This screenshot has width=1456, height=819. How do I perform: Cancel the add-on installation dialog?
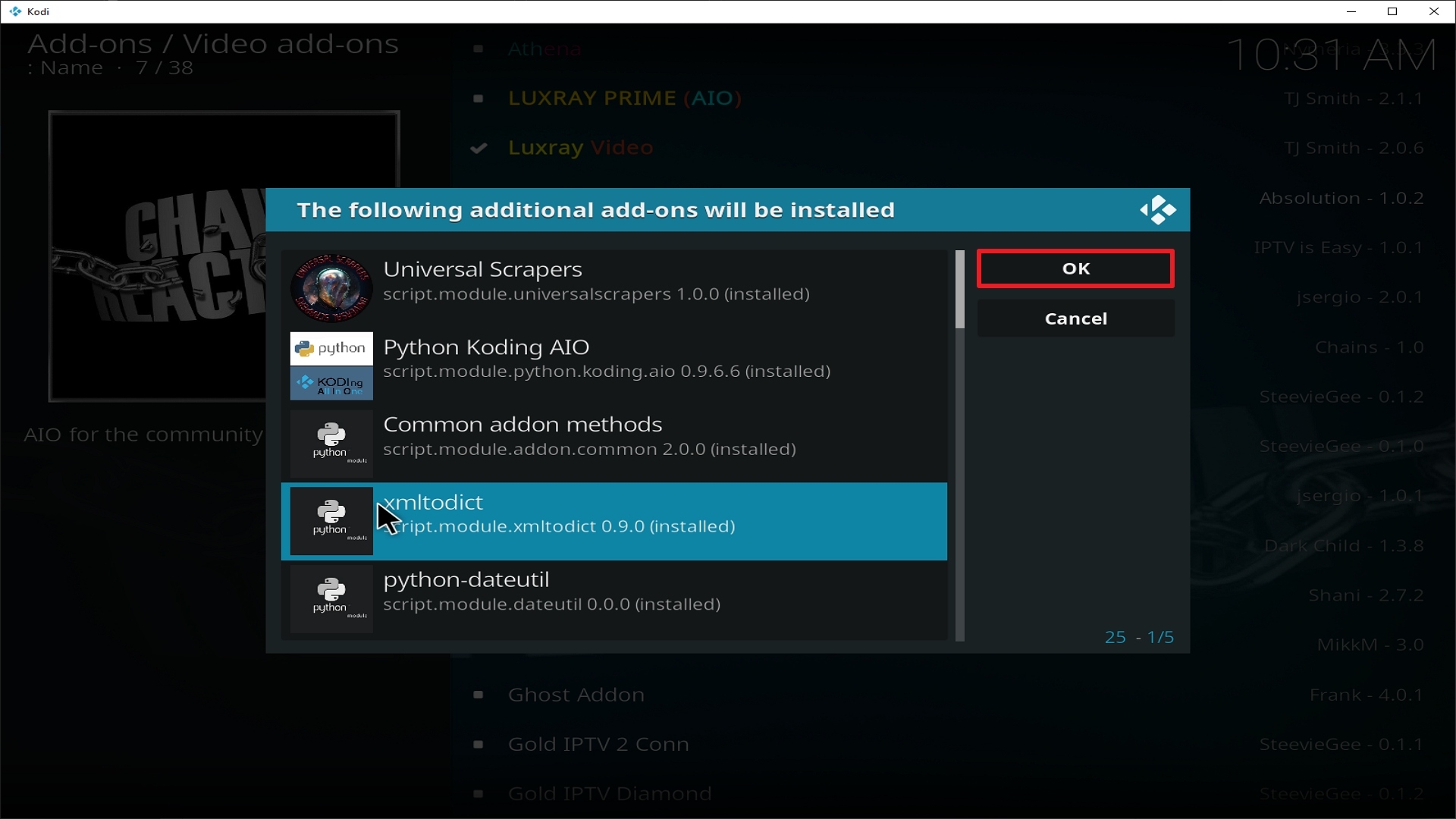click(1075, 318)
